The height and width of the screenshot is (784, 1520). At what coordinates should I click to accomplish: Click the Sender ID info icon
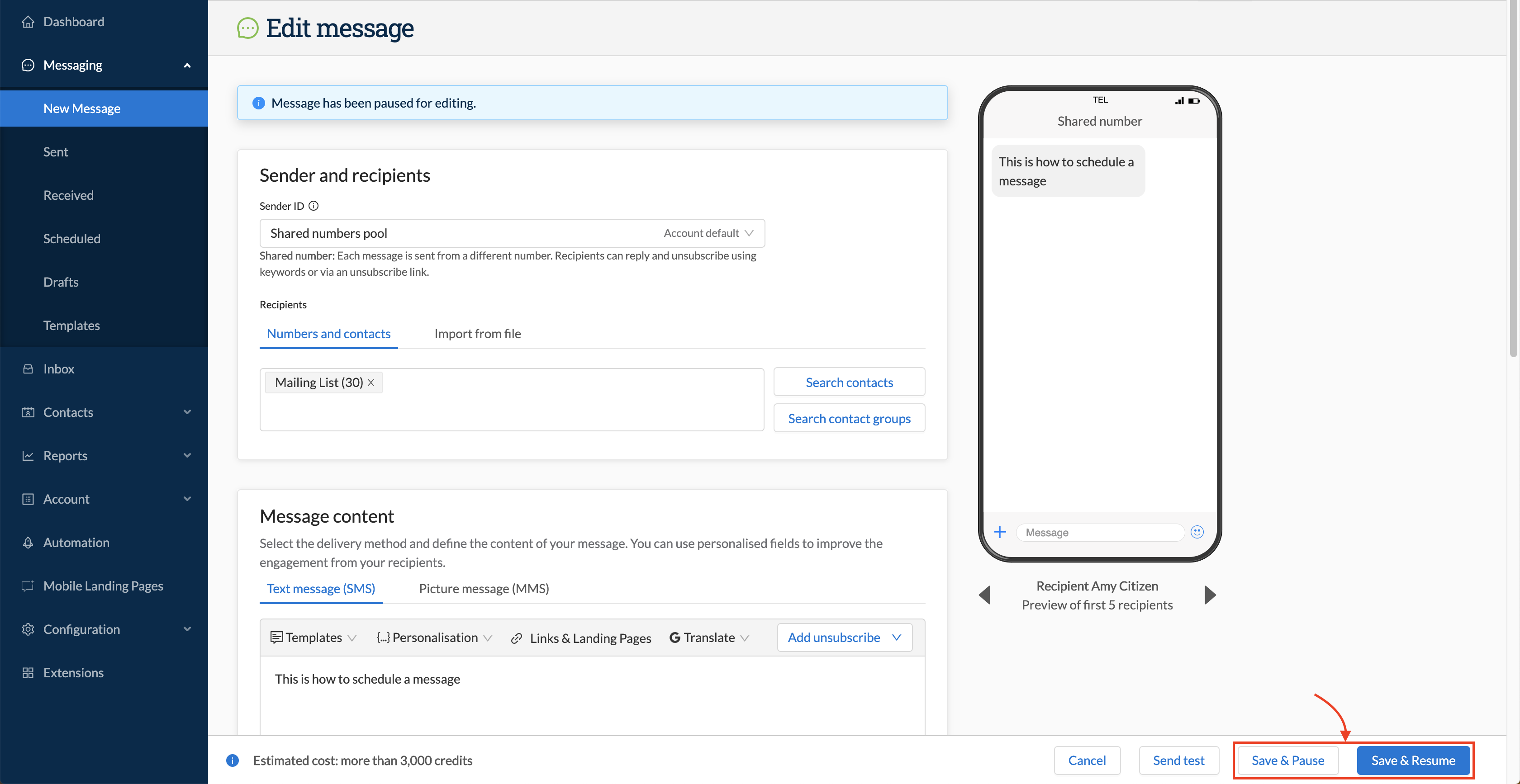[313, 205]
